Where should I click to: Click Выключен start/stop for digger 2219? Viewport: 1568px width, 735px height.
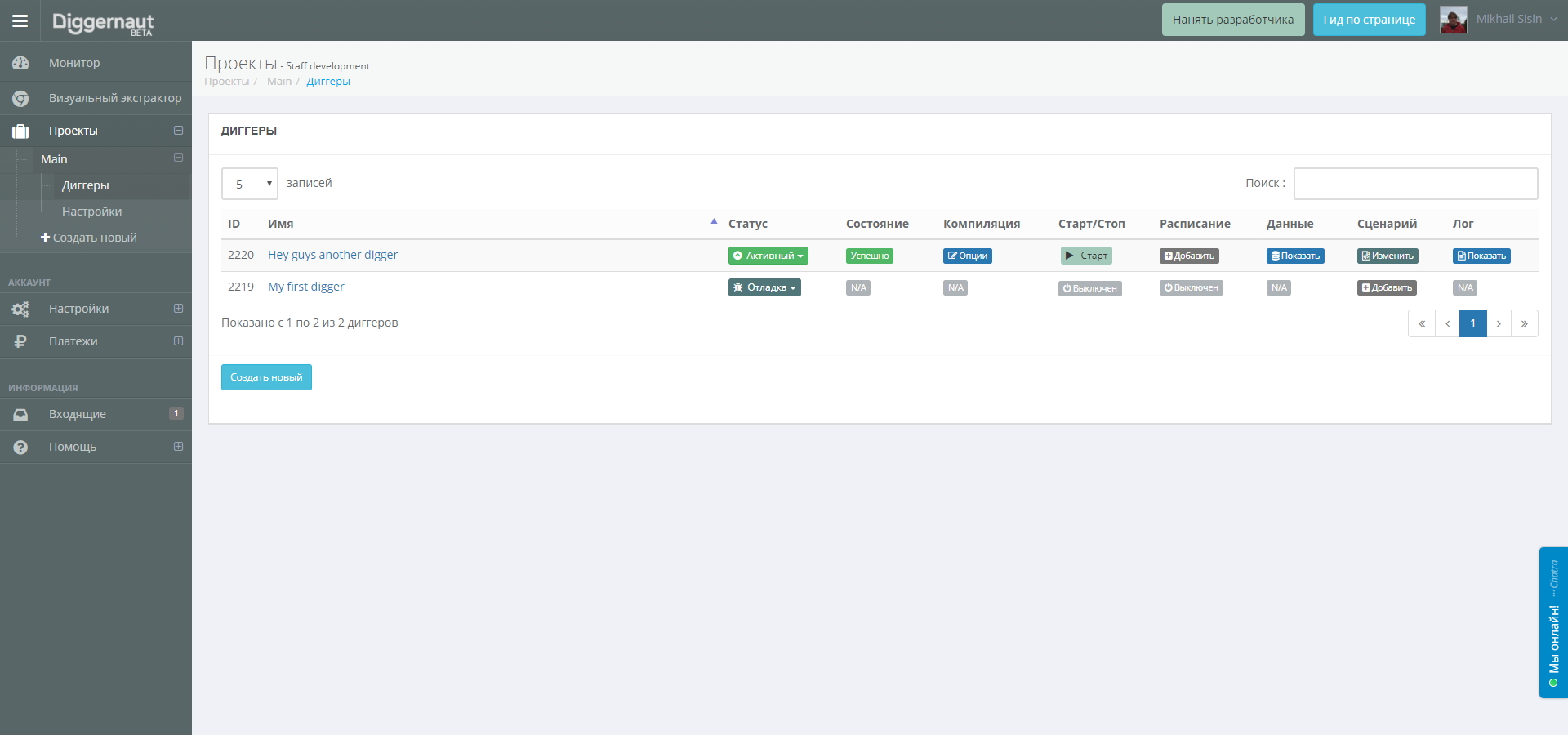pos(1090,288)
